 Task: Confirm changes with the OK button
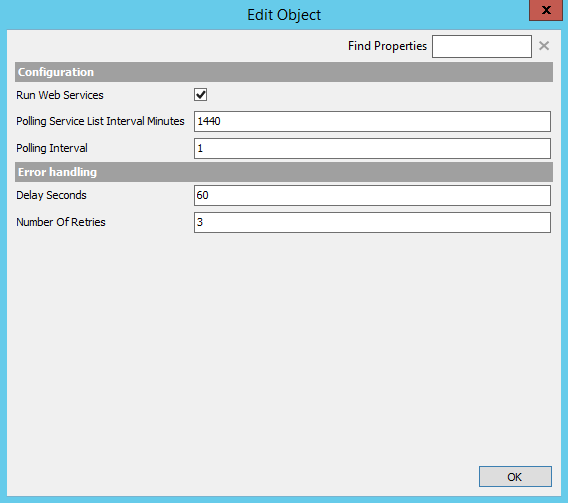click(515, 477)
